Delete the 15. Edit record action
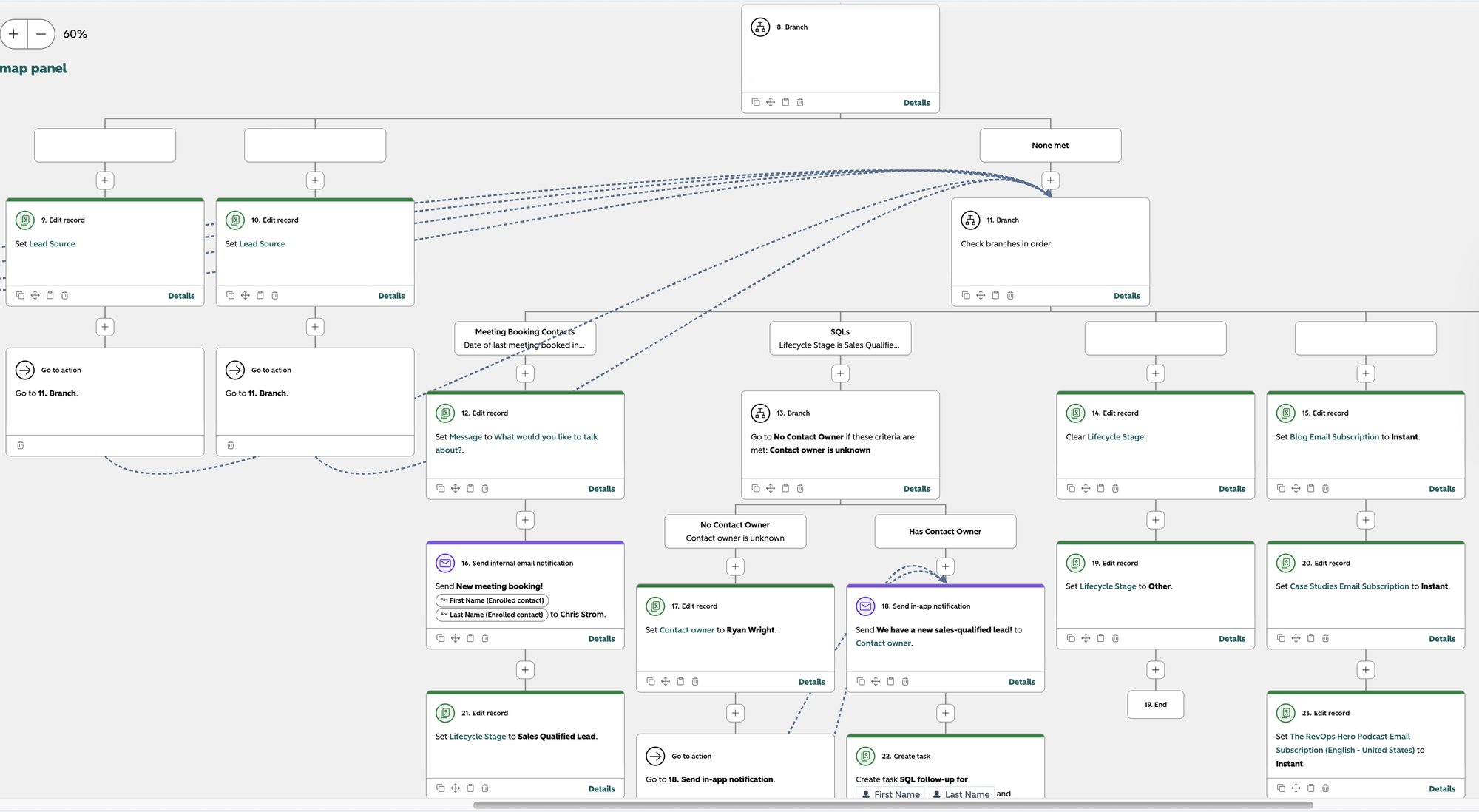 coord(1325,488)
